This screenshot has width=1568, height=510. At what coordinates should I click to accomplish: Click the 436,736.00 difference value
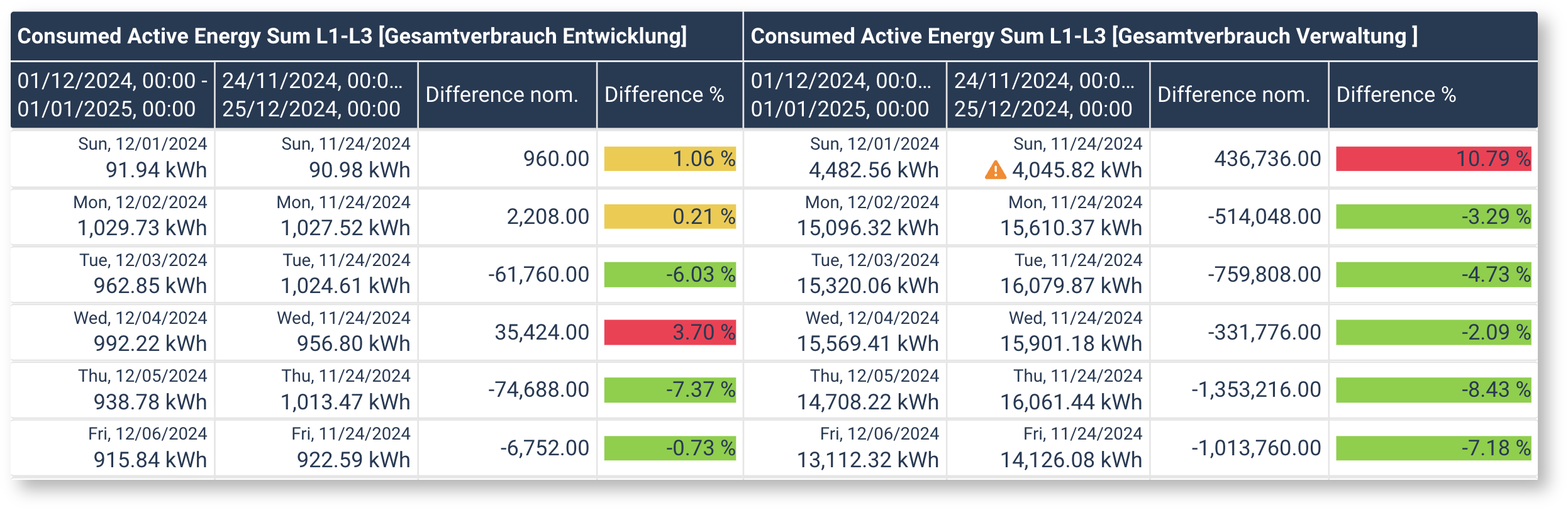pos(1267,159)
